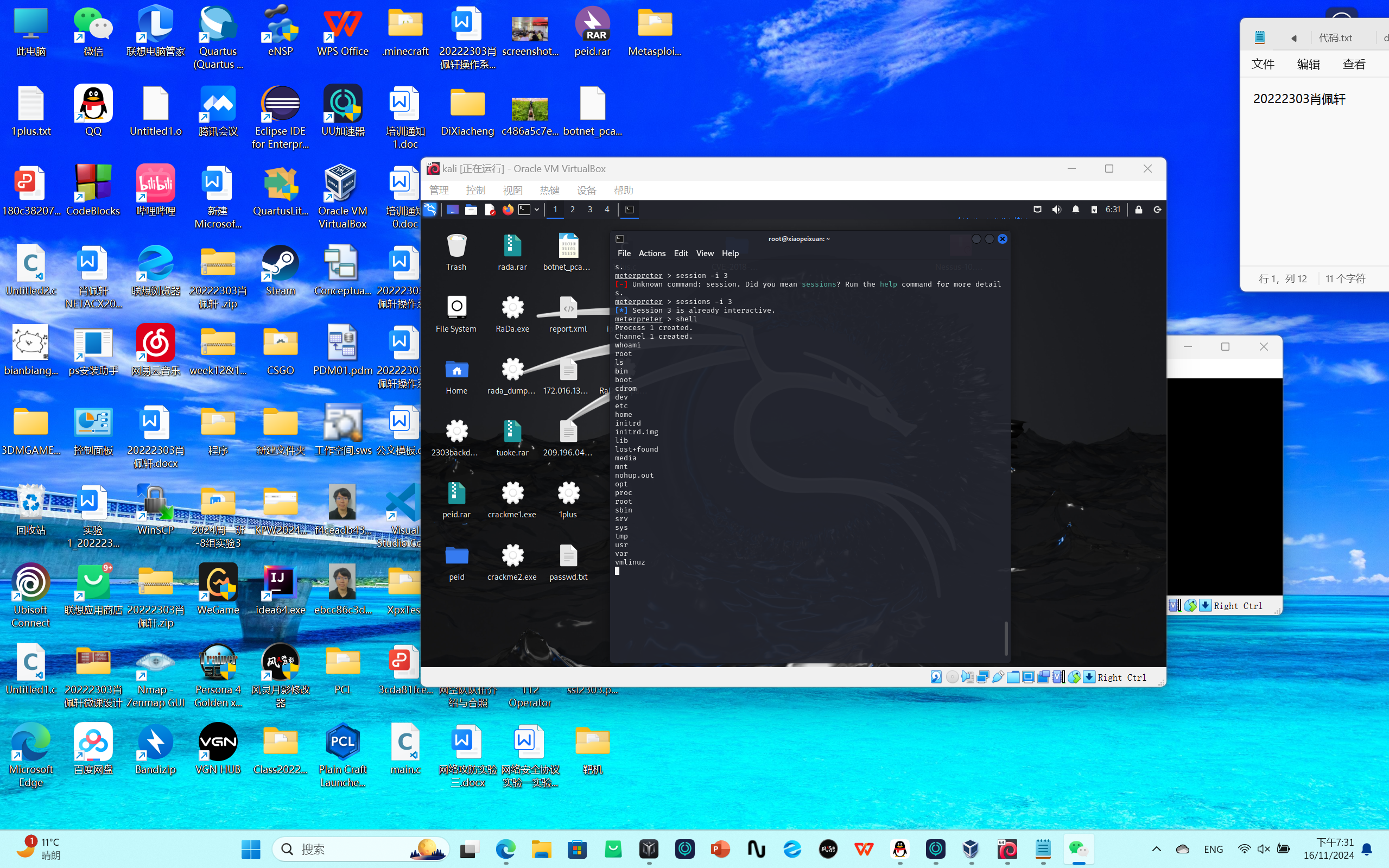
Task: Click the battery power icon in Kali panel
Action: 1094,210
